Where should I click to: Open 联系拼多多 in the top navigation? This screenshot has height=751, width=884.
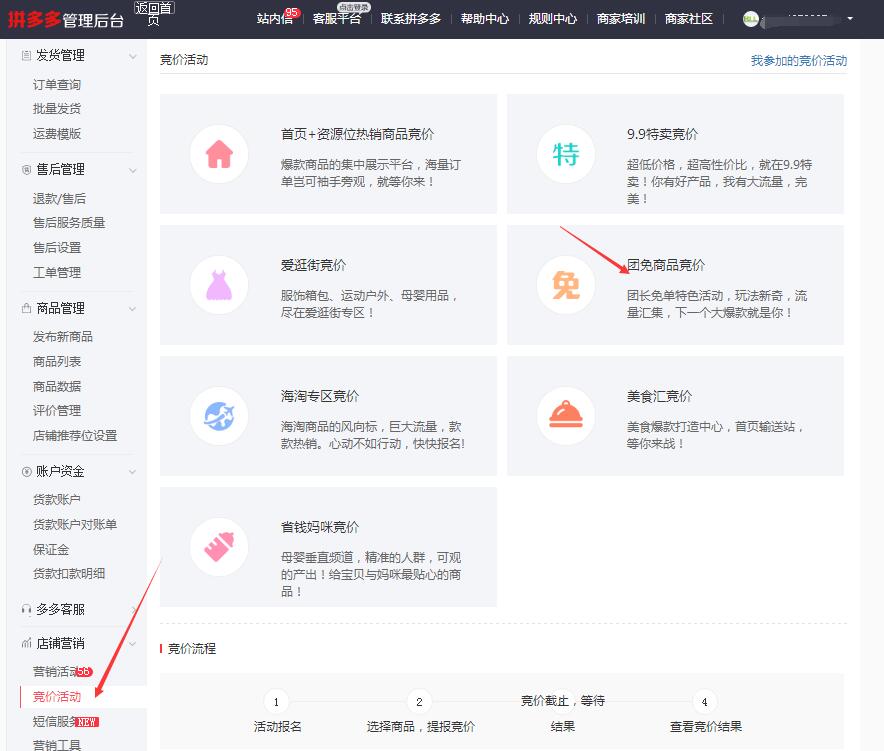point(411,19)
